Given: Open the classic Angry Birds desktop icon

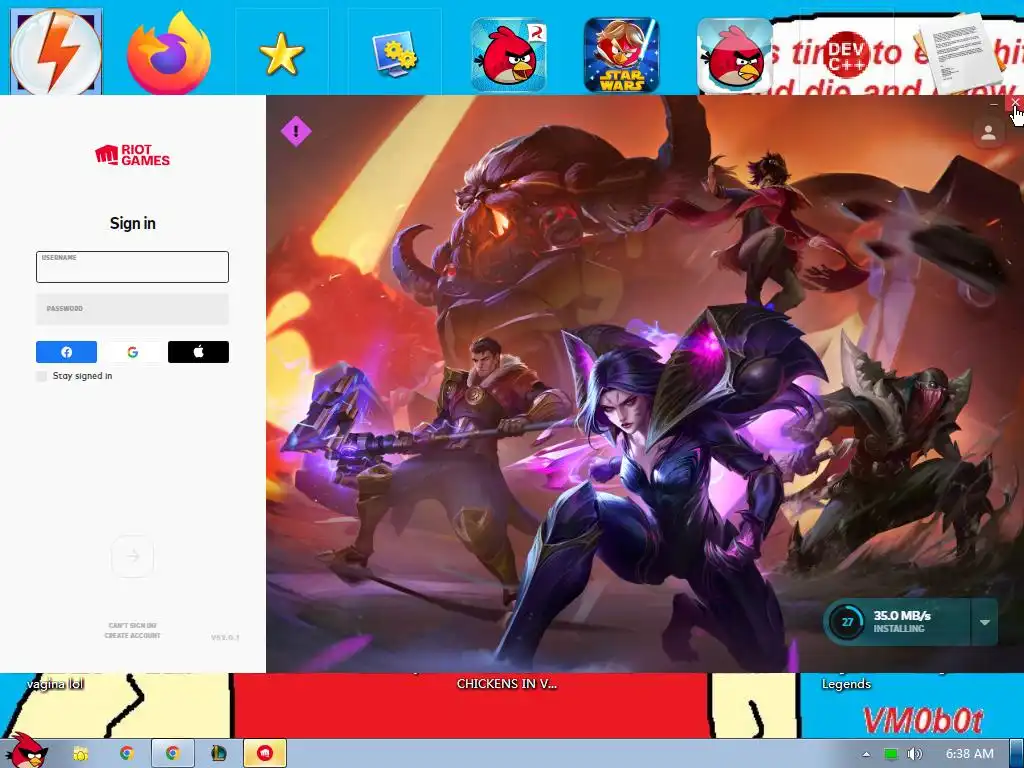Looking at the screenshot, I should [x=735, y=56].
